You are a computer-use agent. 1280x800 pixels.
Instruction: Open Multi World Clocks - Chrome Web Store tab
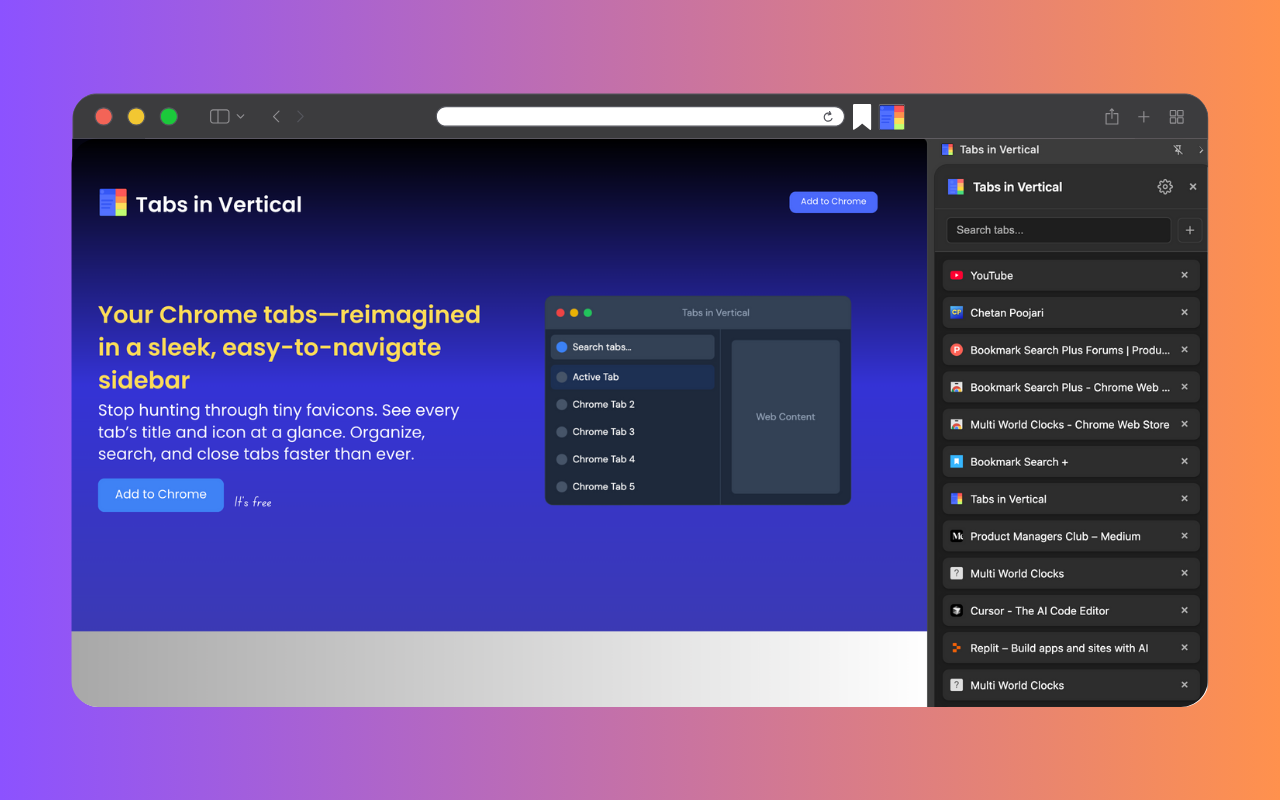click(1071, 424)
